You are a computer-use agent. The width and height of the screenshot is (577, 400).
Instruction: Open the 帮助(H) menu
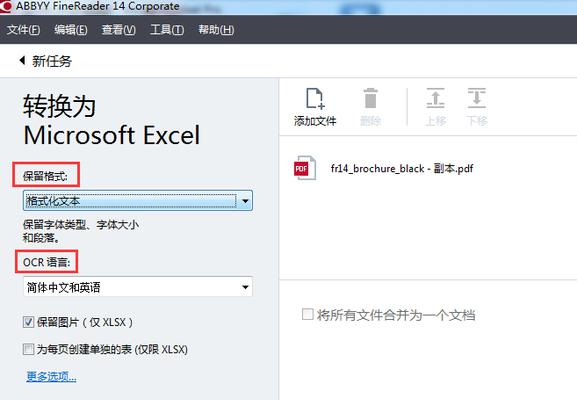tap(216, 29)
